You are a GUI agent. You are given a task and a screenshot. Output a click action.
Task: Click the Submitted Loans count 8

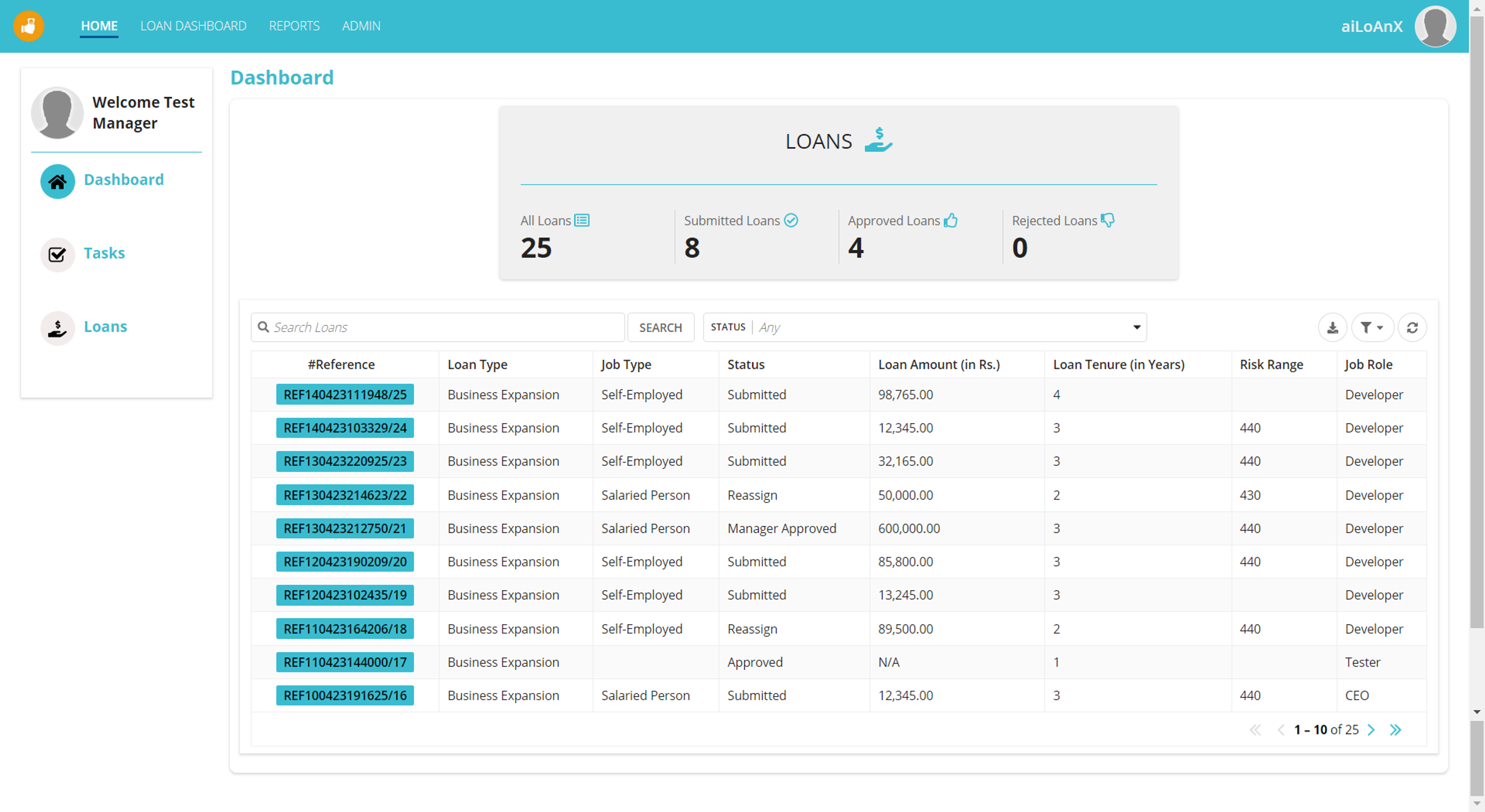[692, 248]
